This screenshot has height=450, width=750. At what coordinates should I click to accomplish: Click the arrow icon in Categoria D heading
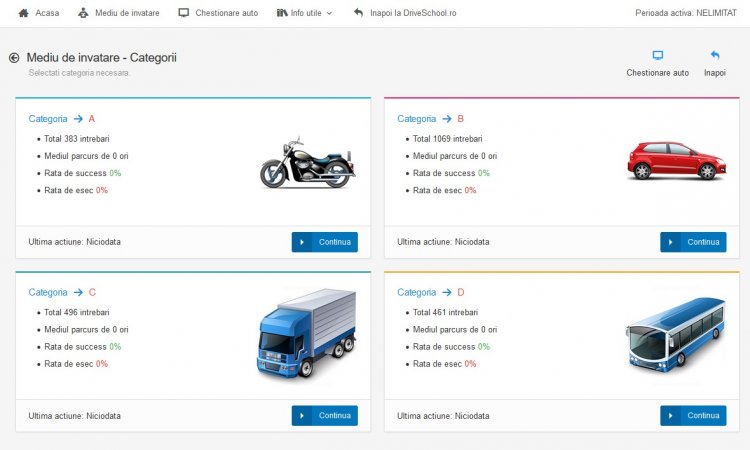point(447,292)
